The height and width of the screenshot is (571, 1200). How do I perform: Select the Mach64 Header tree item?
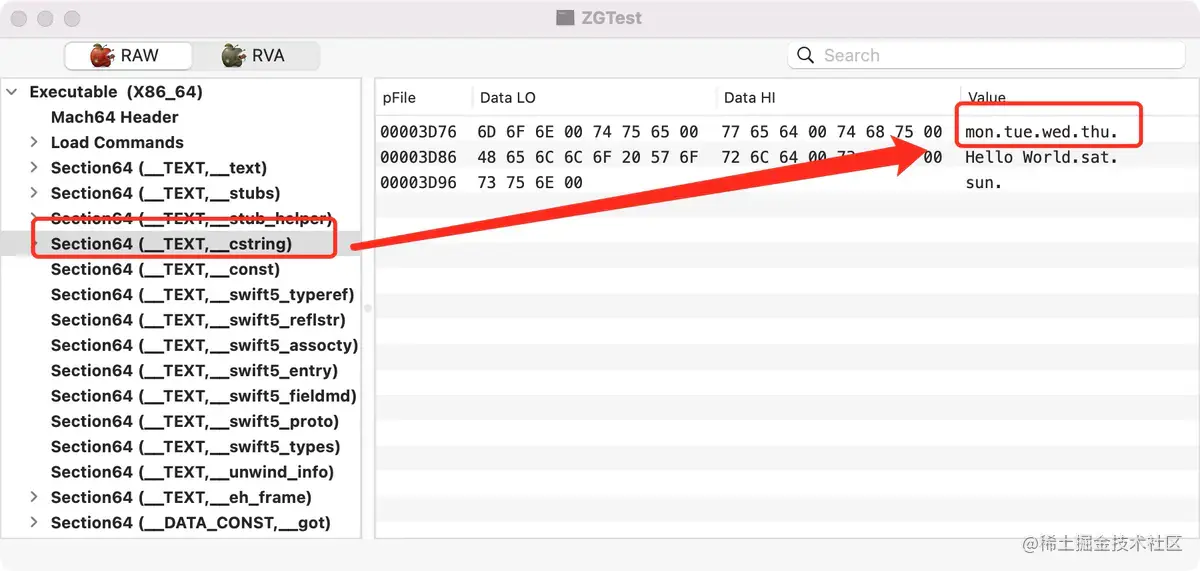(x=115, y=117)
